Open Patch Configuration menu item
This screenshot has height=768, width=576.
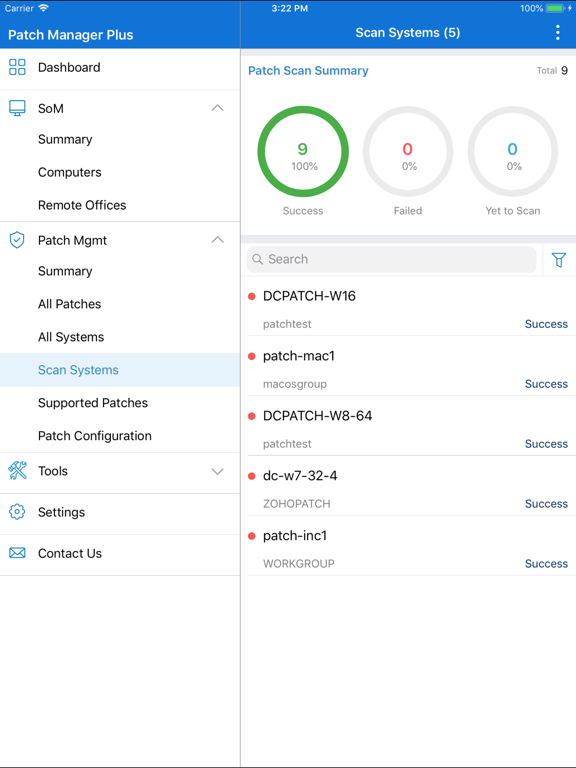point(120,436)
